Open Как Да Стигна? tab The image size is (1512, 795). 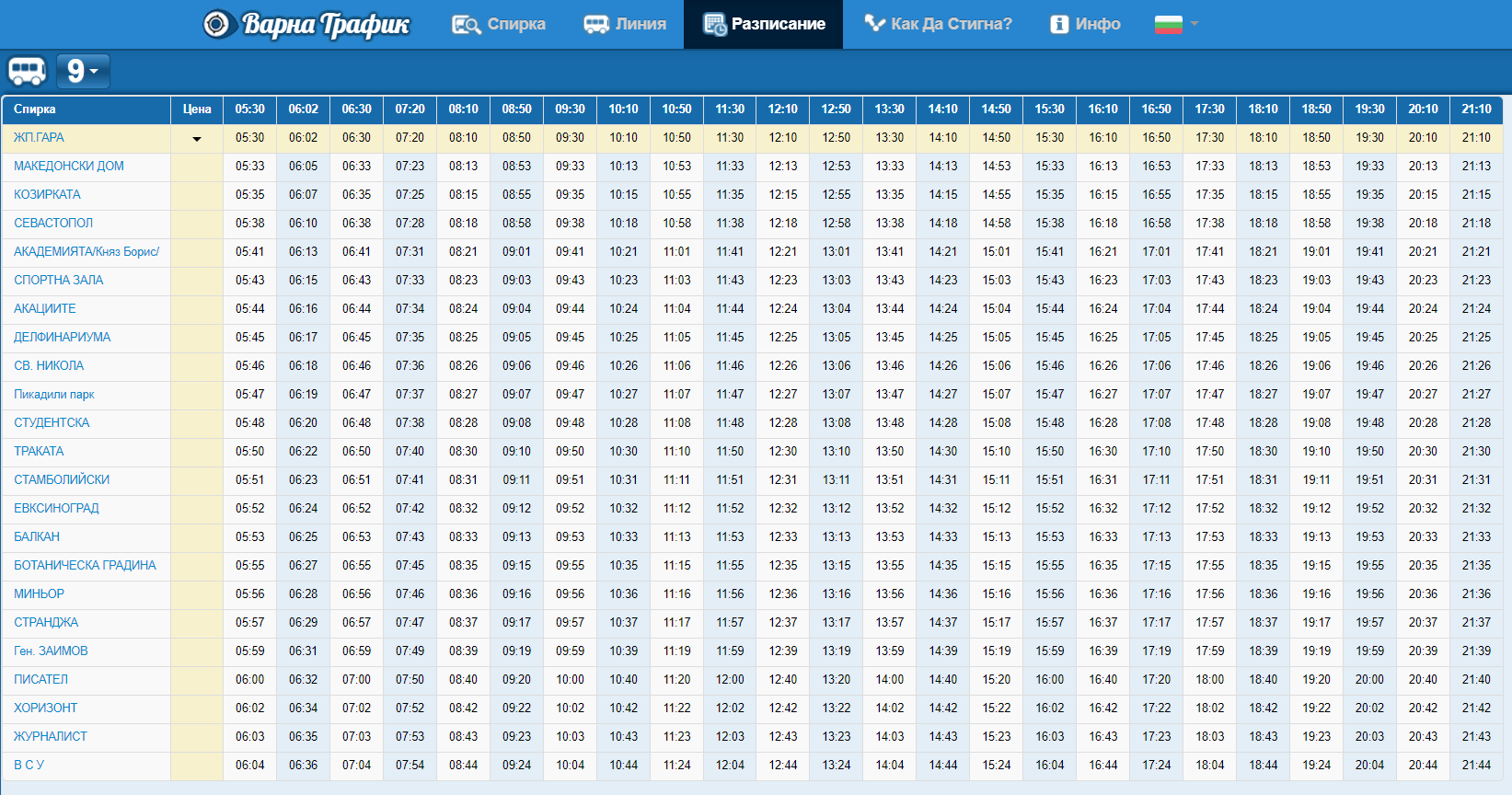coord(938,24)
